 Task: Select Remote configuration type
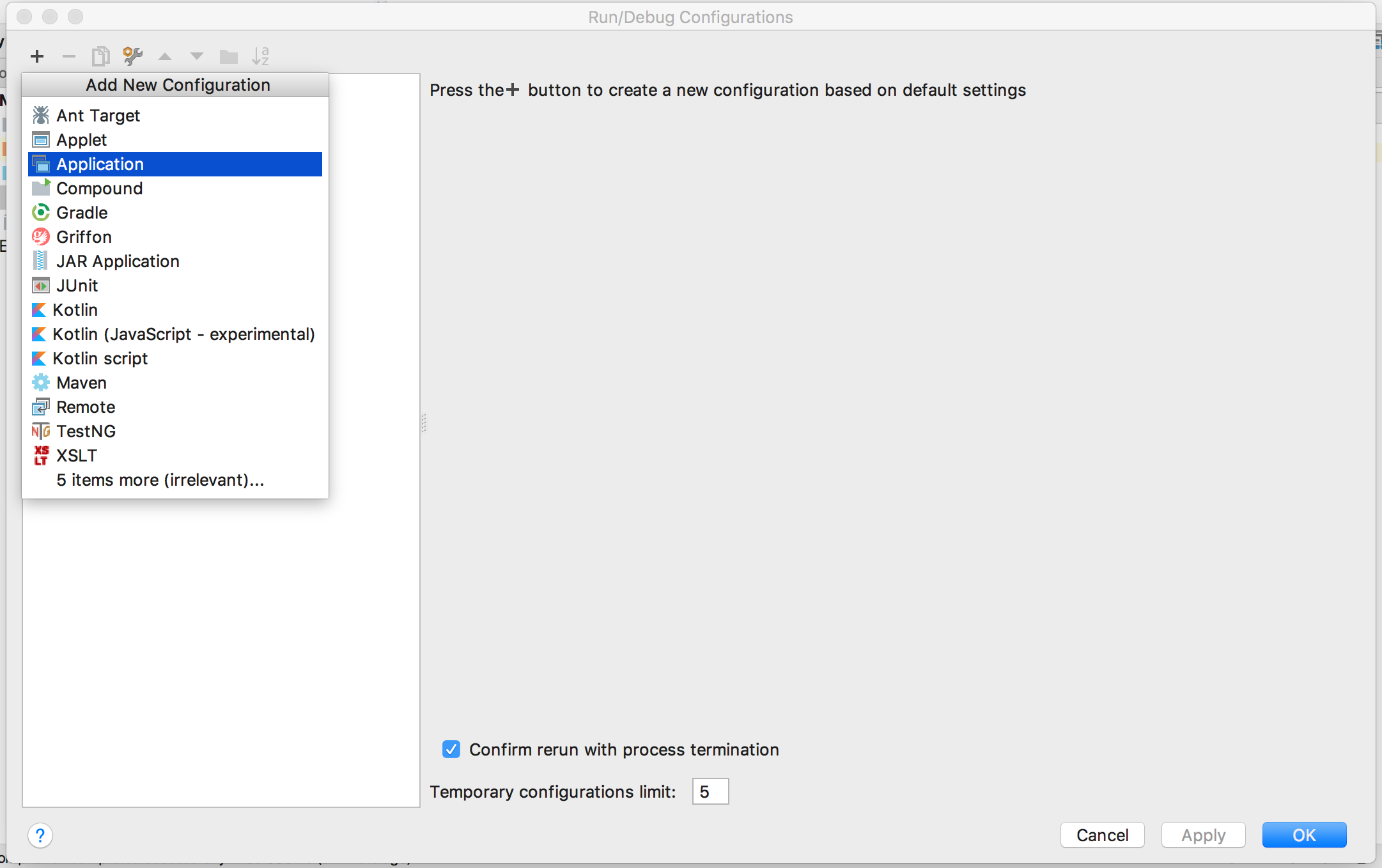pos(175,407)
